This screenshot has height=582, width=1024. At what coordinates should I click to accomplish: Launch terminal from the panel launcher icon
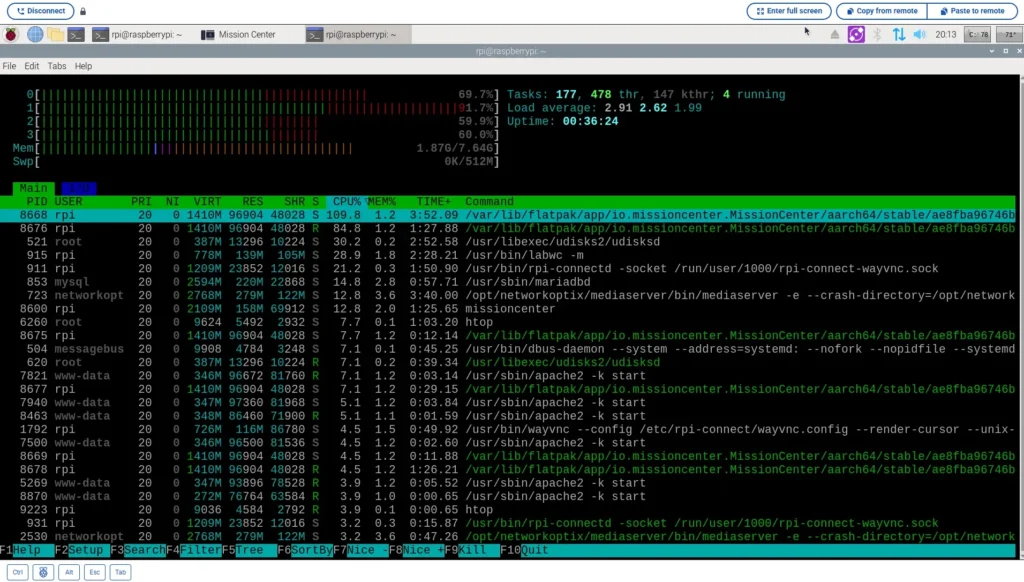pos(76,35)
